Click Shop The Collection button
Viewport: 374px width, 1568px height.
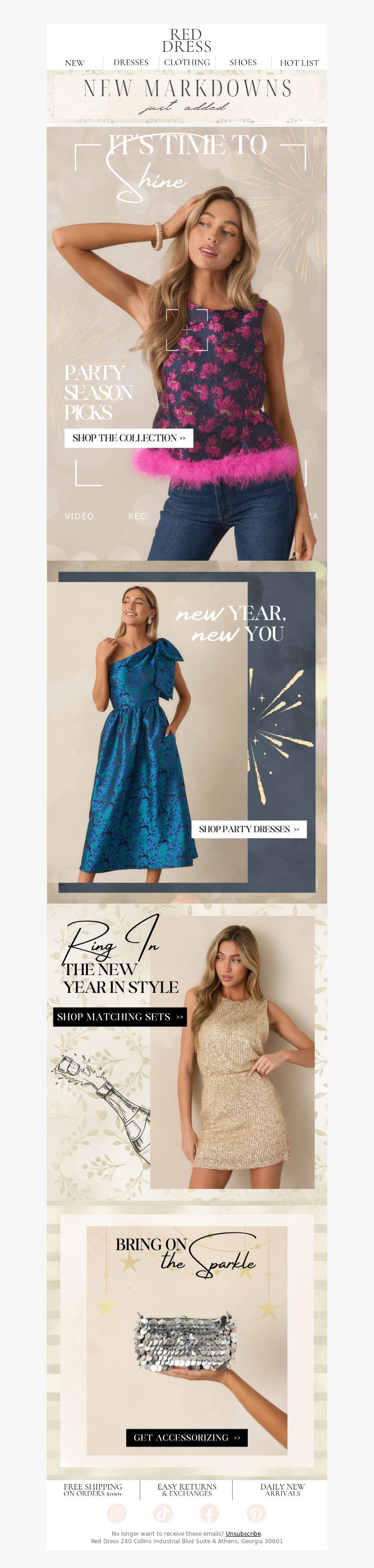(x=129, y=438)
